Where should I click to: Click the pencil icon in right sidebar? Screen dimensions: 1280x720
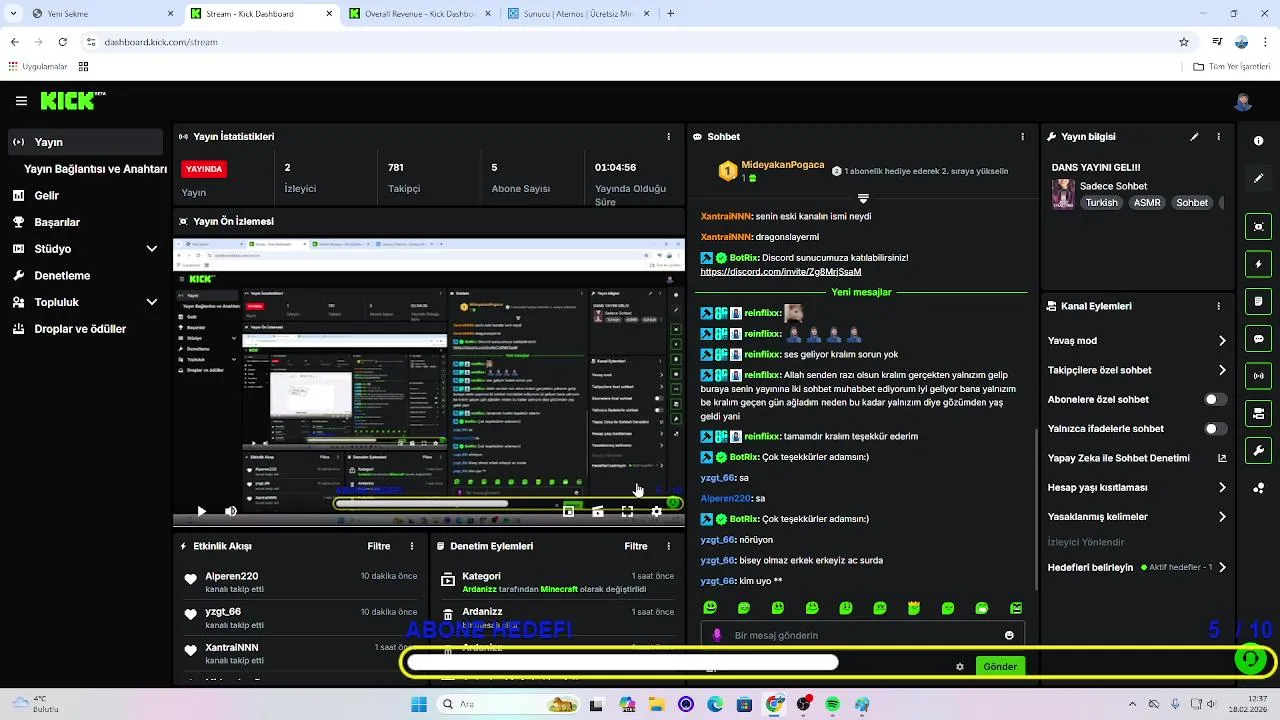click(1259, 178)
